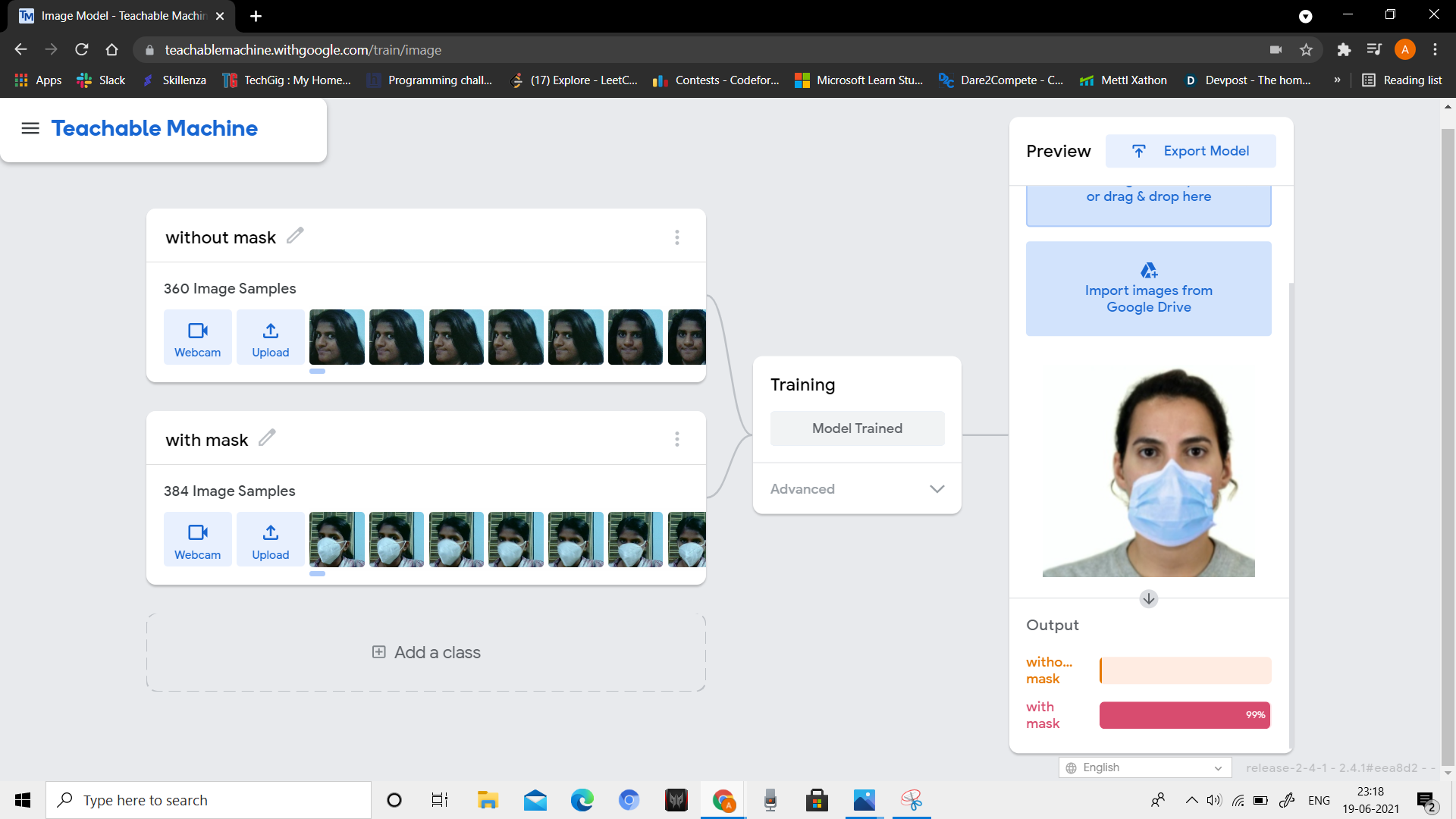Add a class to the project
The width and height of the screenshot is (1456, 819).
[x=426, y=653]
